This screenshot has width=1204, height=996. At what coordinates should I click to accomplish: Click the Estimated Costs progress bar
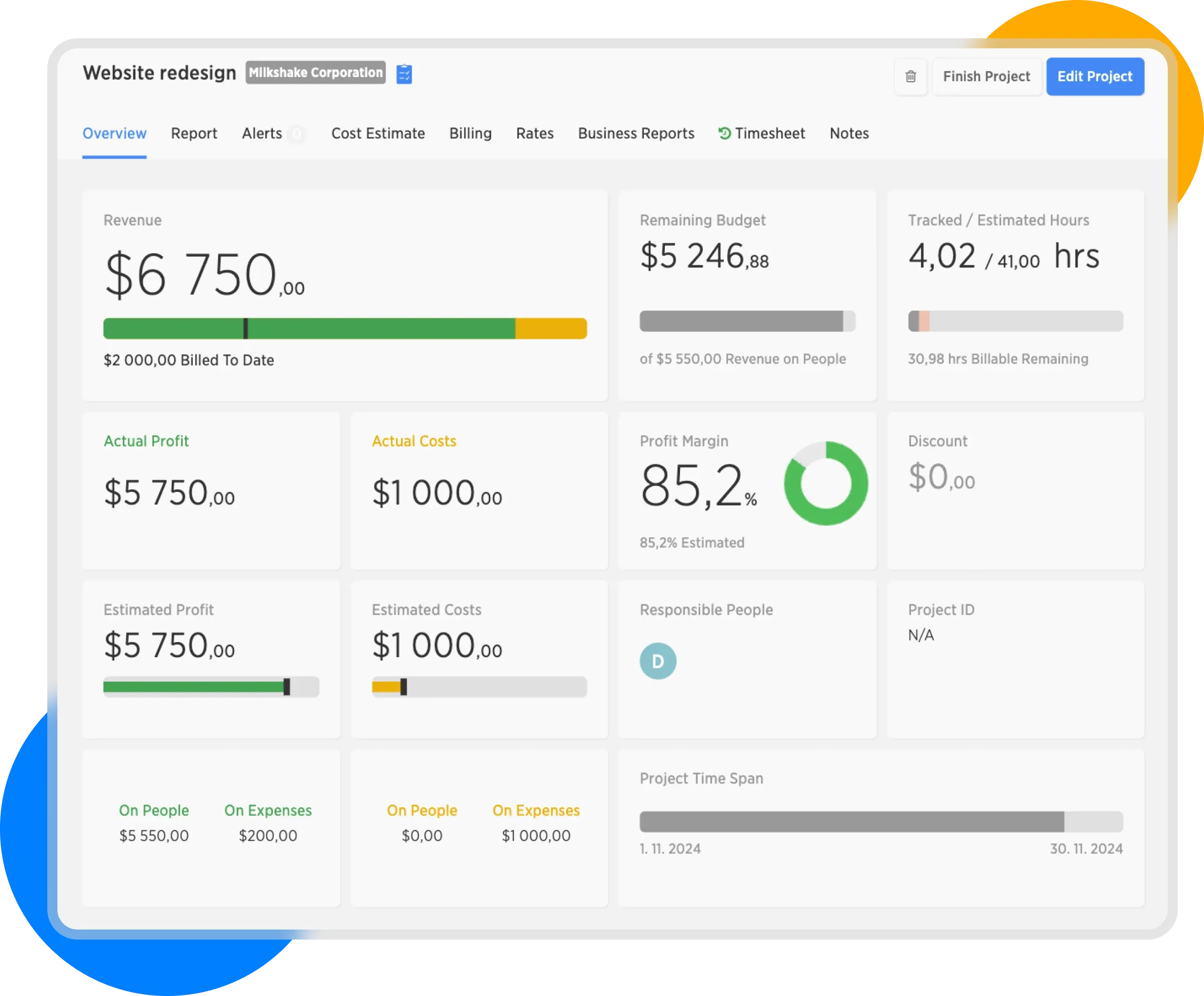479,686
